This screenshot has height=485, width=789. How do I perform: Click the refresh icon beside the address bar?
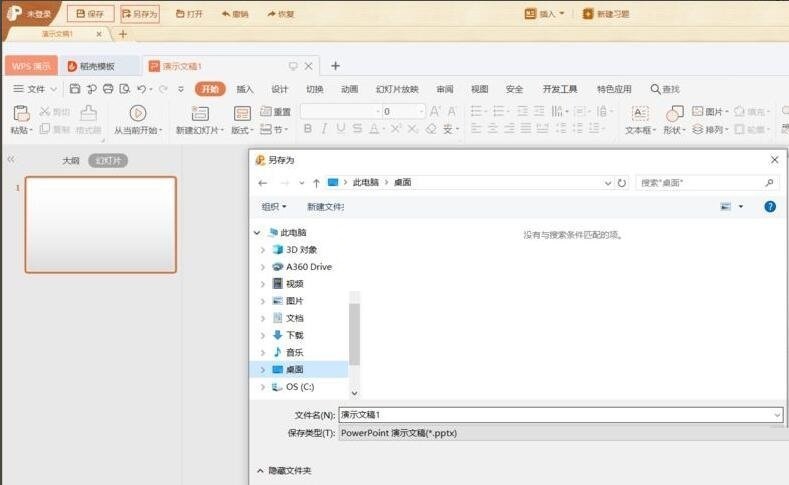[622, 183]
